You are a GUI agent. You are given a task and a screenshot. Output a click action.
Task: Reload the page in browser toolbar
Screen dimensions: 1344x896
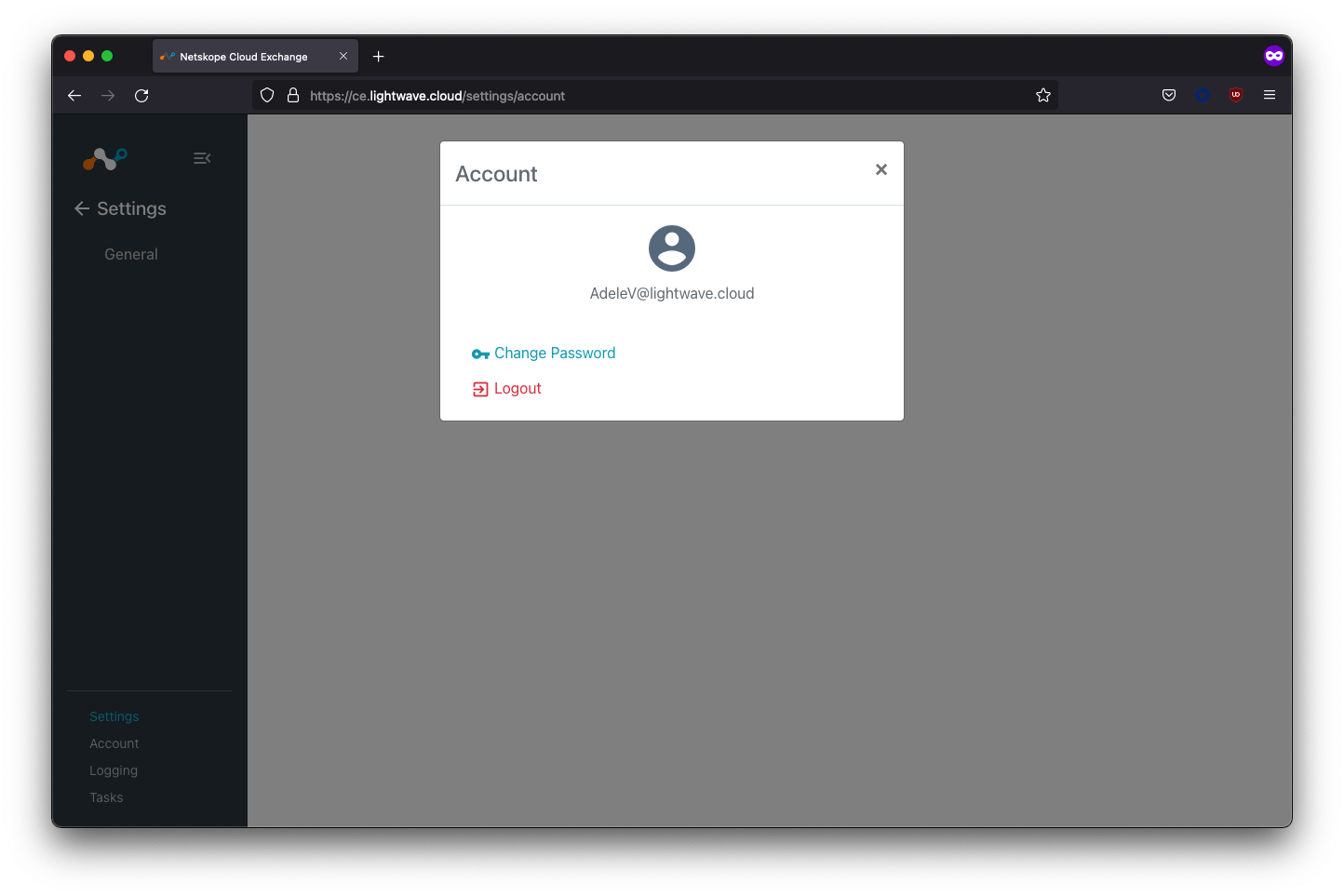[x=141, y=96]
